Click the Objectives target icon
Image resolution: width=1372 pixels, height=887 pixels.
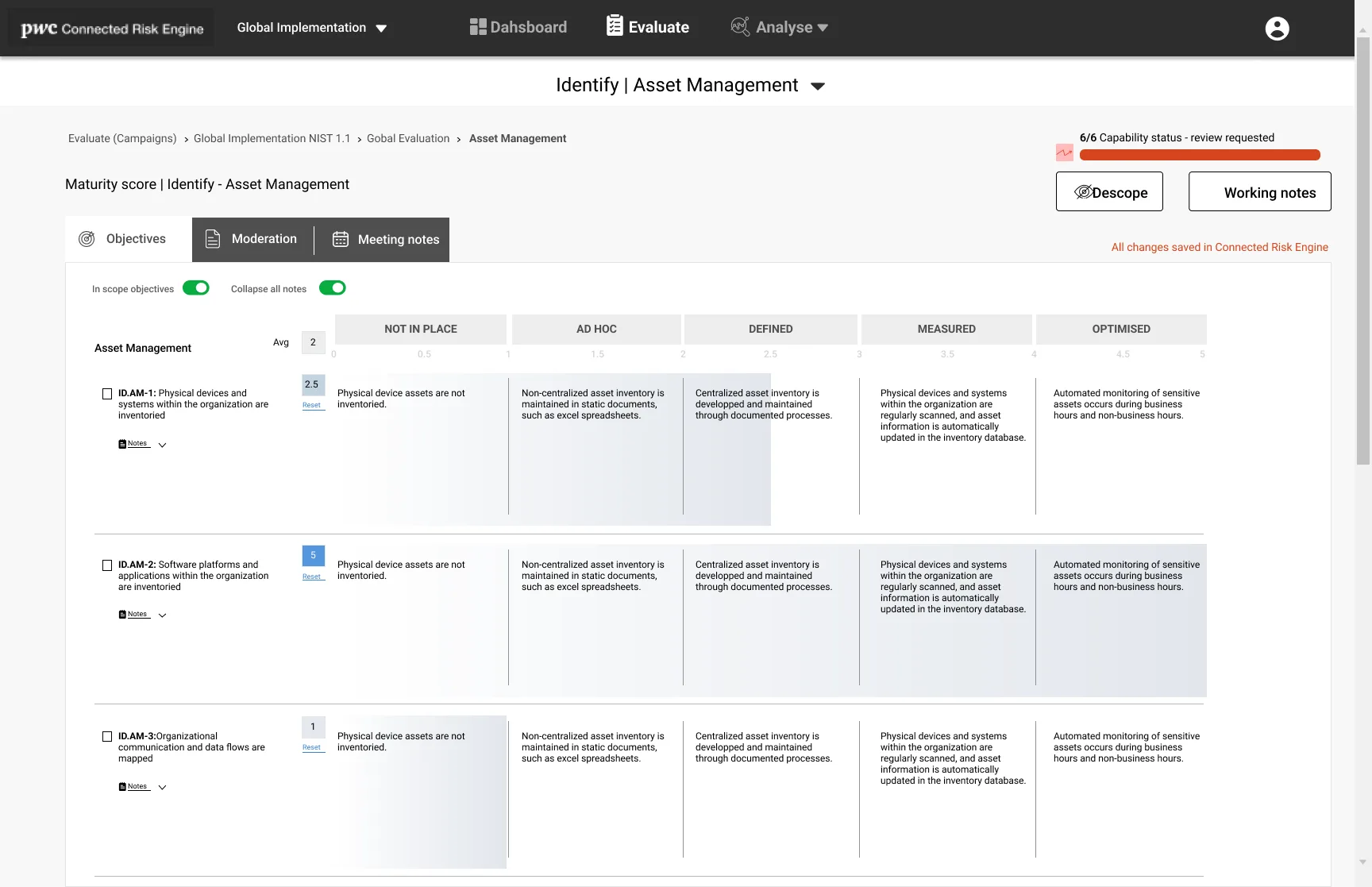point(87,239)
